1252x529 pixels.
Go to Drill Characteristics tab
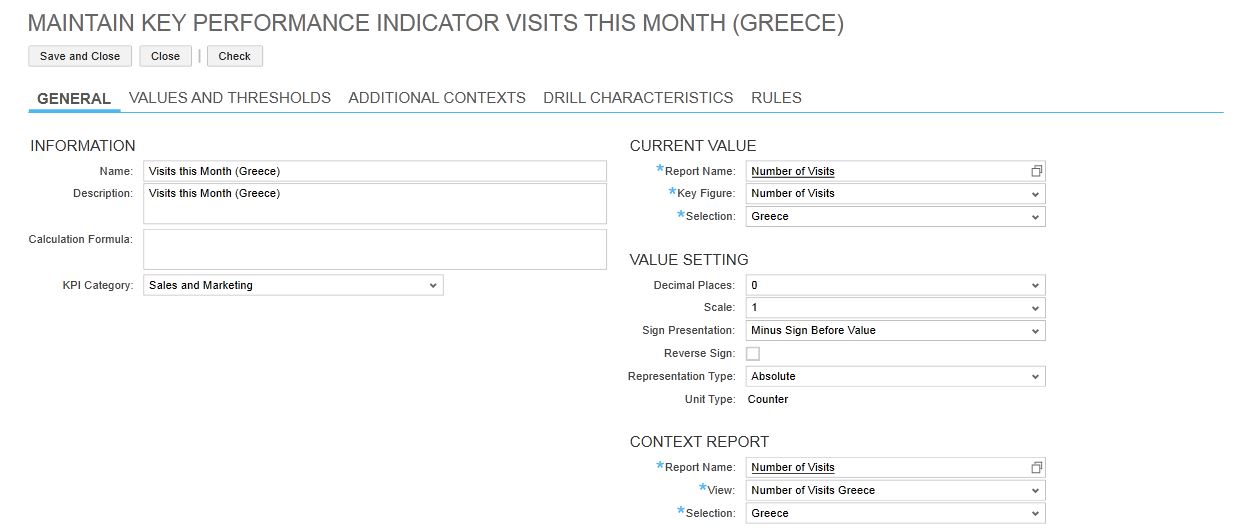click(638, 98)
